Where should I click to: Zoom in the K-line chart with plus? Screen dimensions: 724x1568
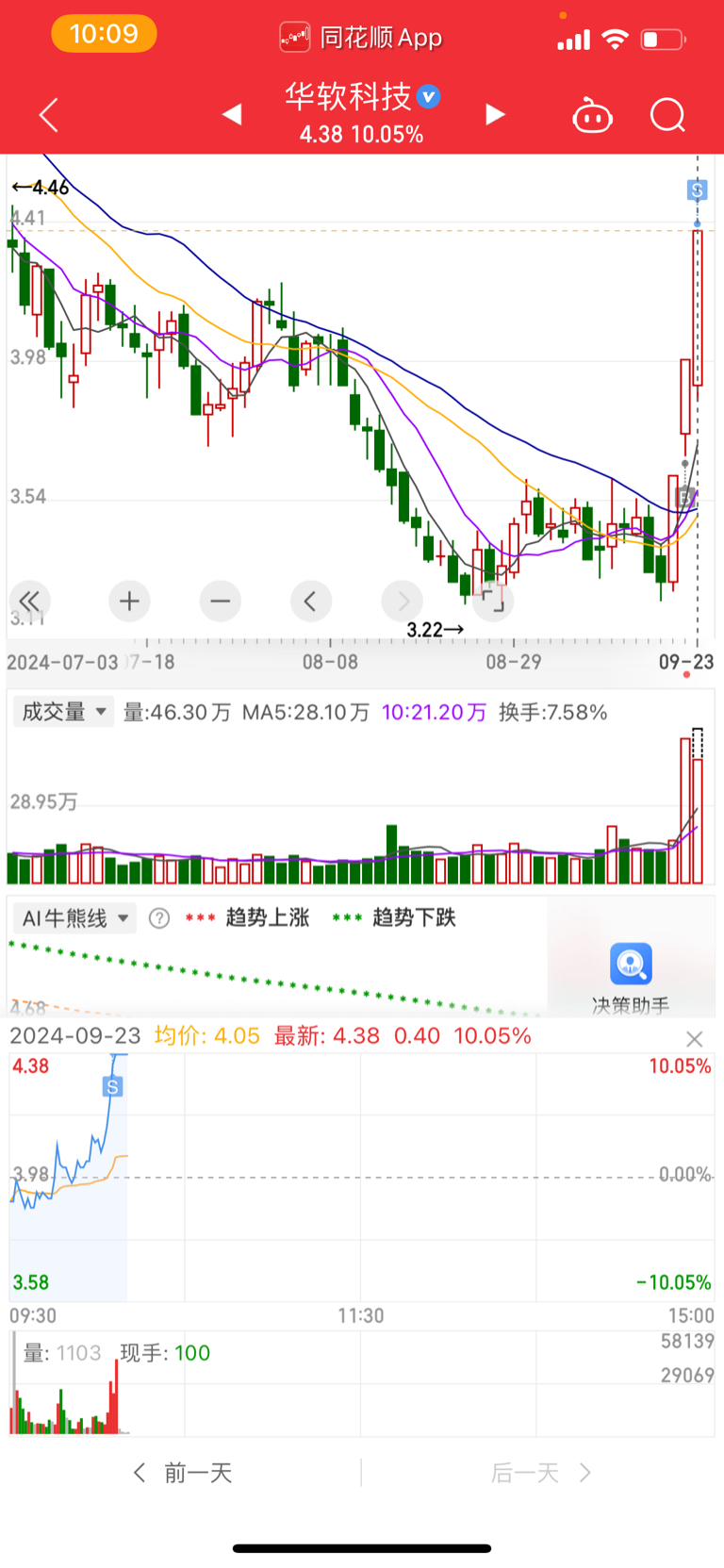pyautogui.click(x=129, y=601)
